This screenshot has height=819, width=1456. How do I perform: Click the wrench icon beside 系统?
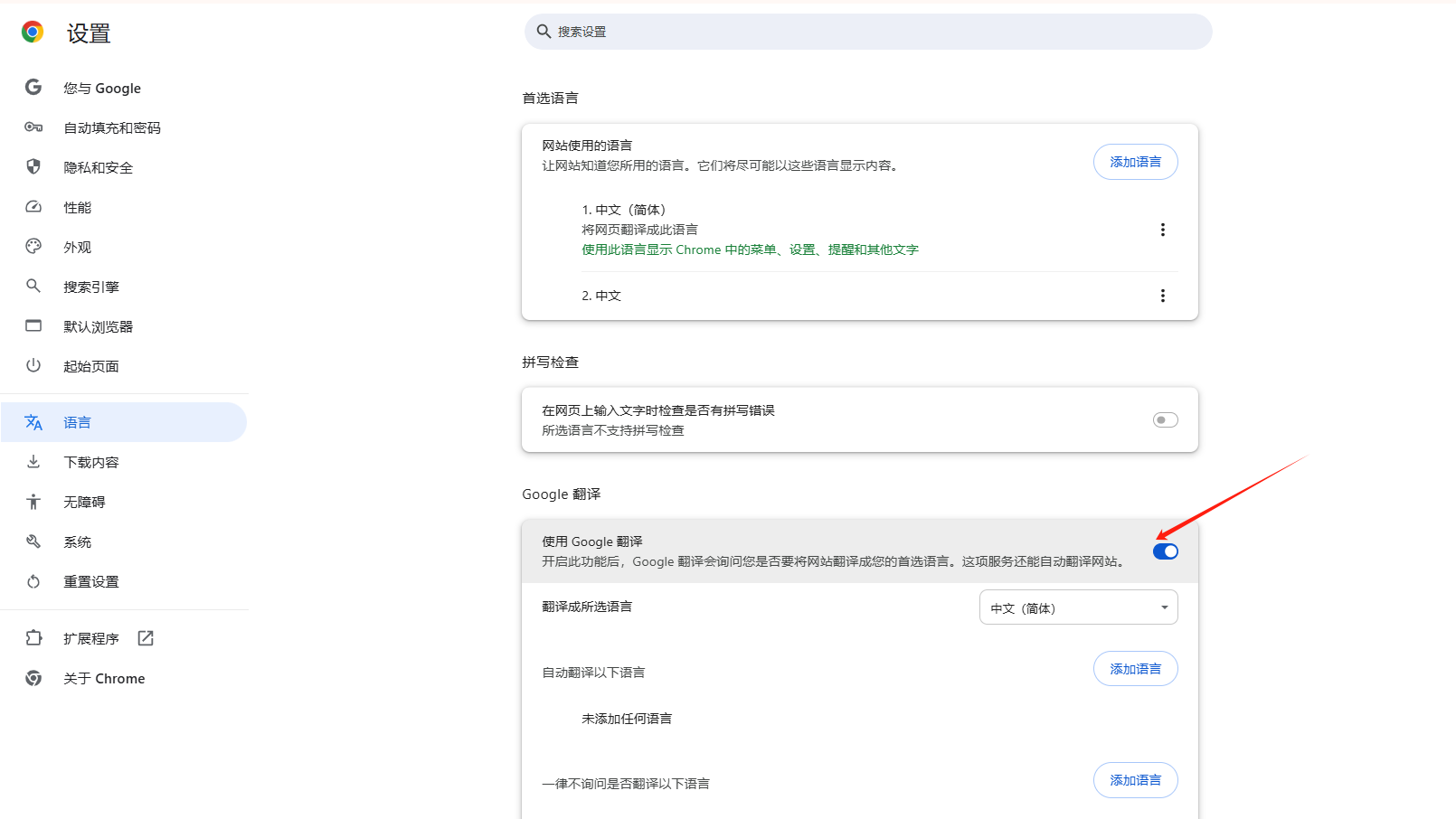(x=33, y=541)
